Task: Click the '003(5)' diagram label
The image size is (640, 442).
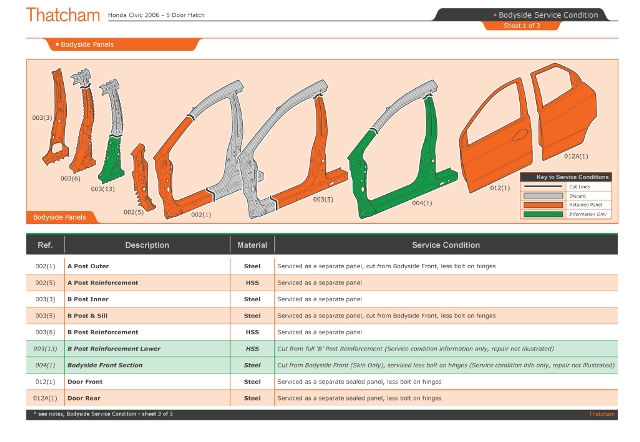Action: click(x=323, y=200)
